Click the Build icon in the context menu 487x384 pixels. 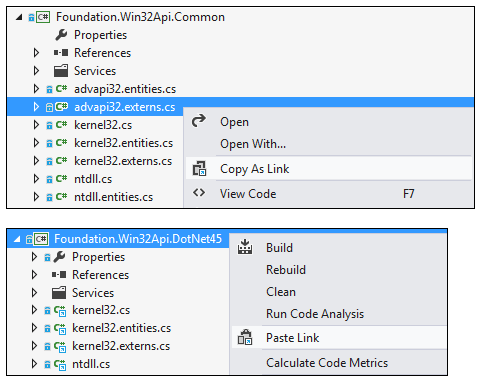click(245, 247)
